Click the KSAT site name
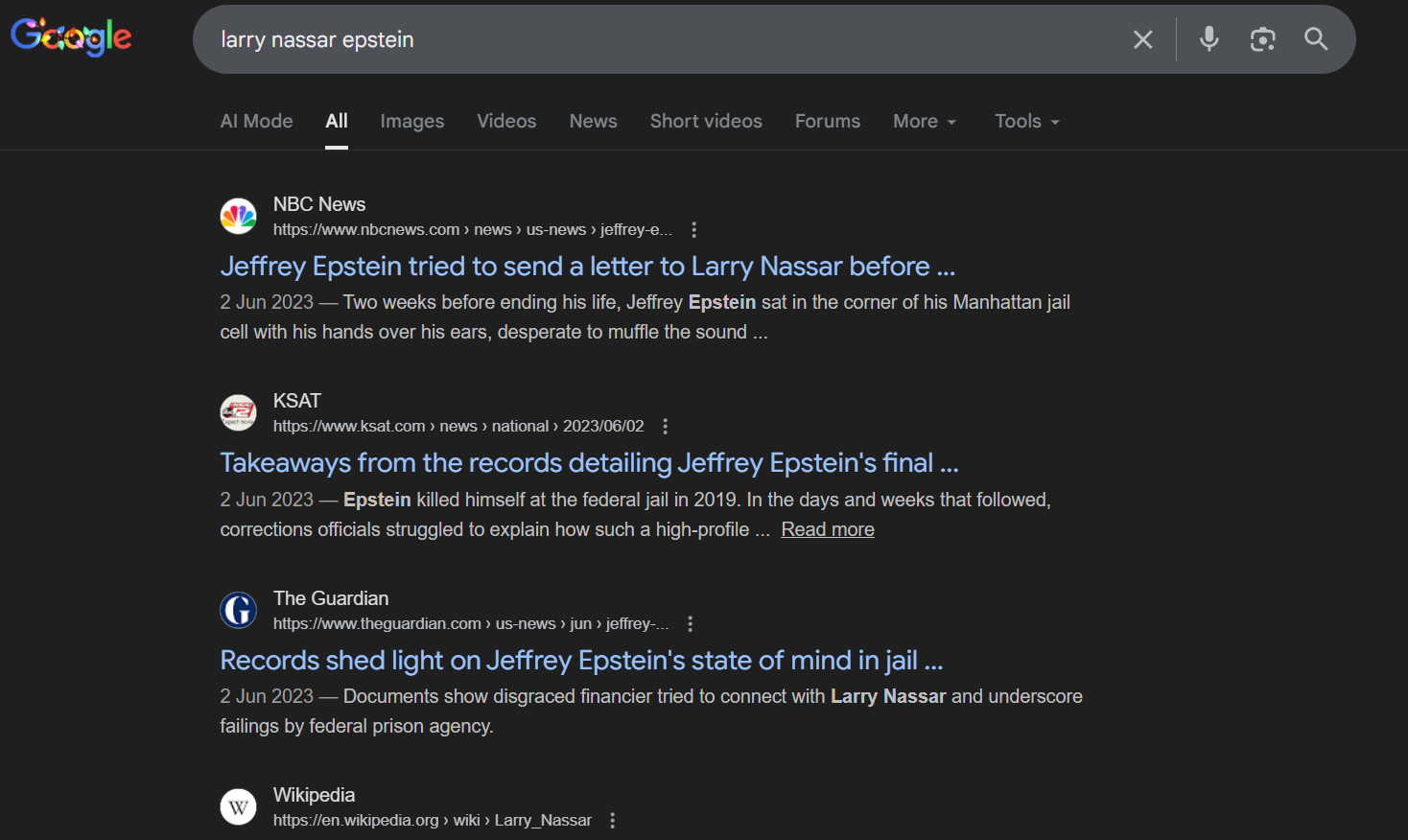 (x=297, y=401)
